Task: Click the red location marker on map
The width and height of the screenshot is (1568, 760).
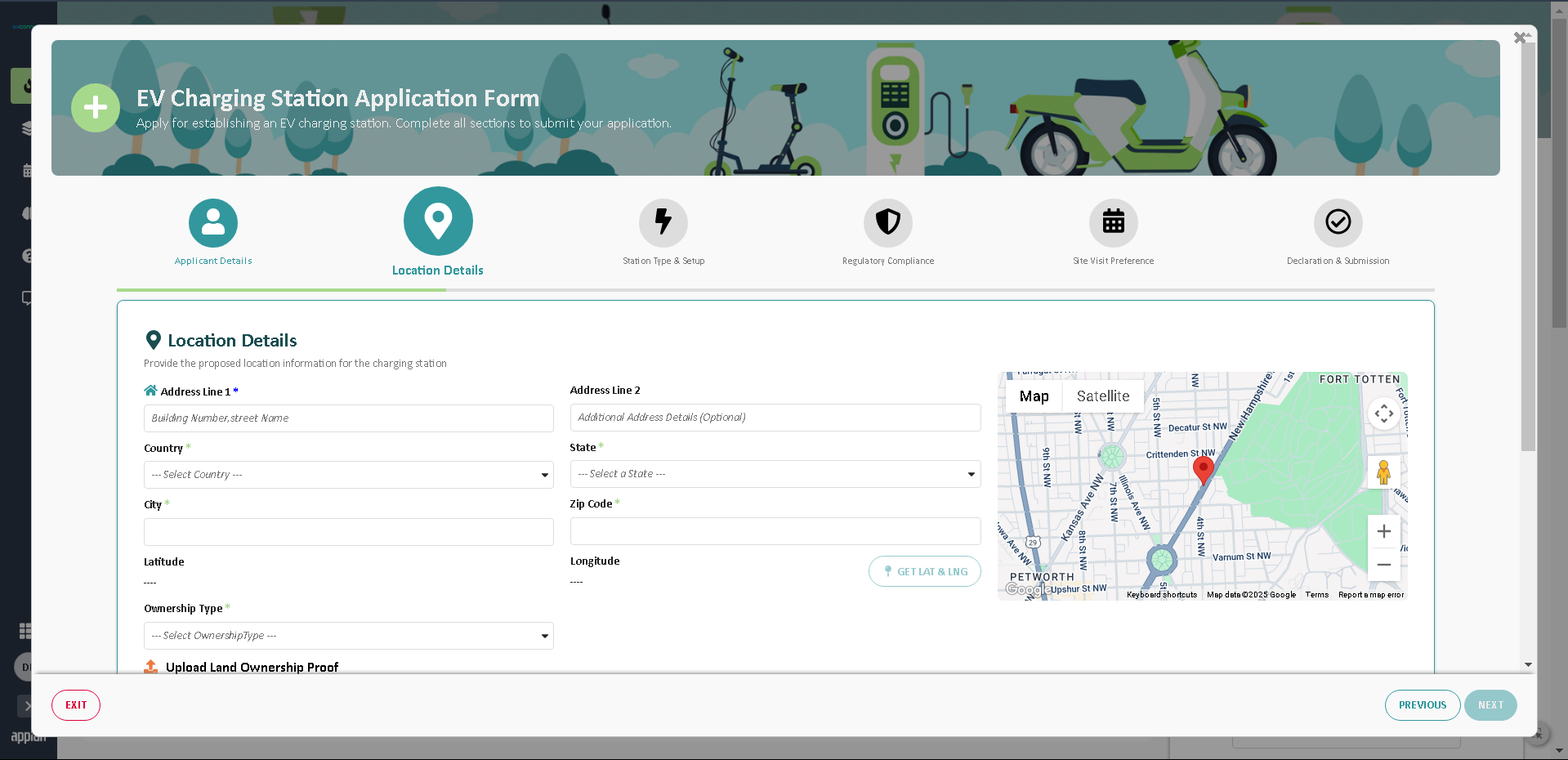Action: point(1203,469)
